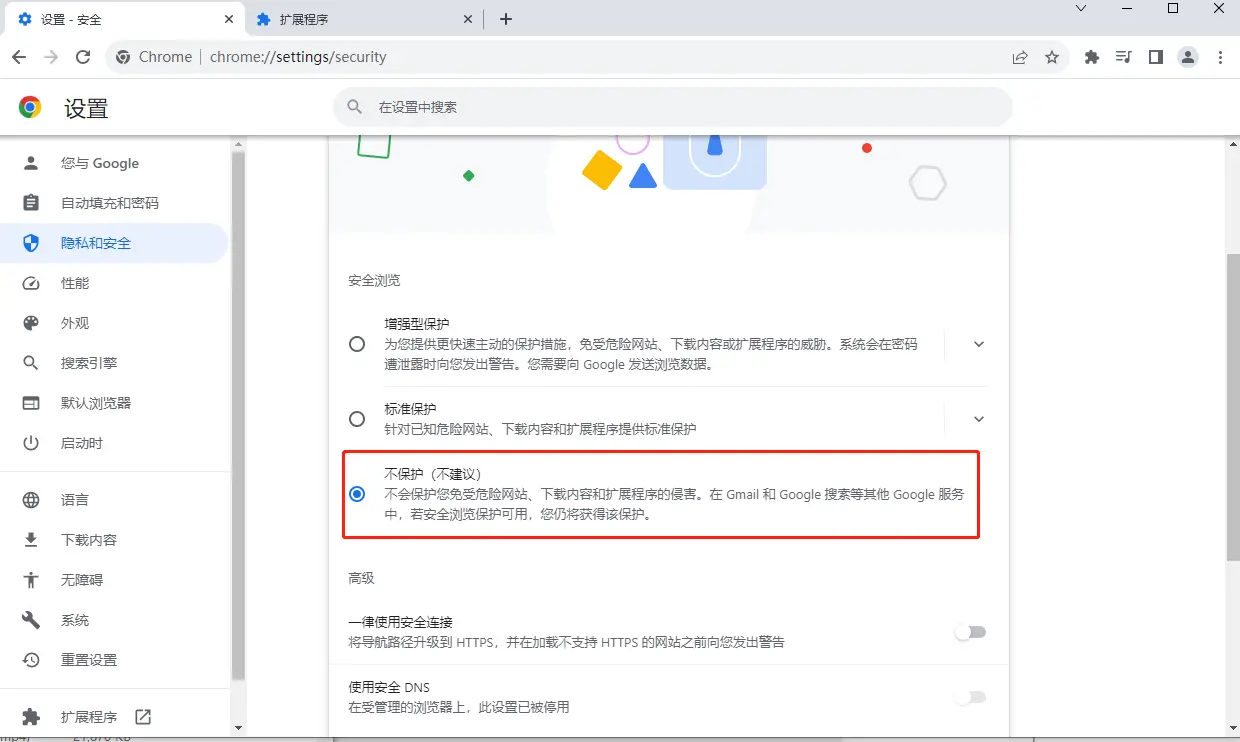Screen dimensions: 1240x742
Task: Select the 增强型保护 radio button
Action: 357,343
